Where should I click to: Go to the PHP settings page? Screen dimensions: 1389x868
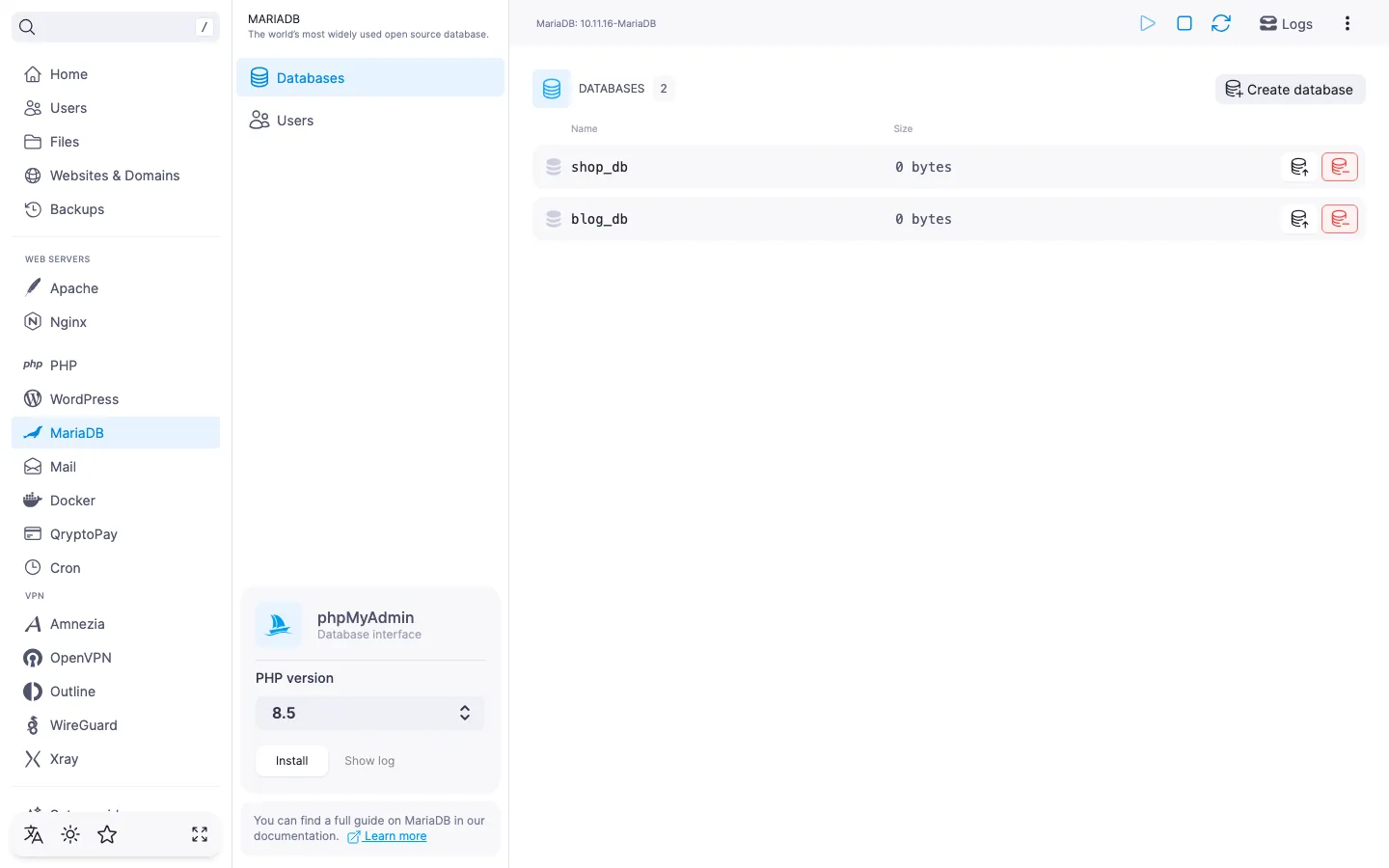tap(116, 366)
